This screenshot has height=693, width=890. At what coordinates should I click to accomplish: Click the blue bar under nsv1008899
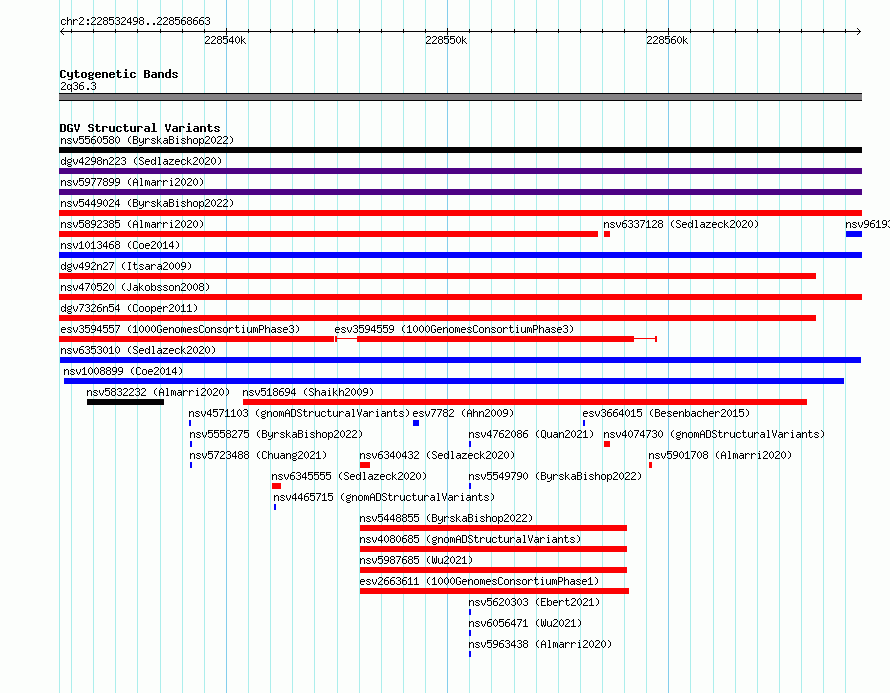pyautogui.click(x=454, y=381)
